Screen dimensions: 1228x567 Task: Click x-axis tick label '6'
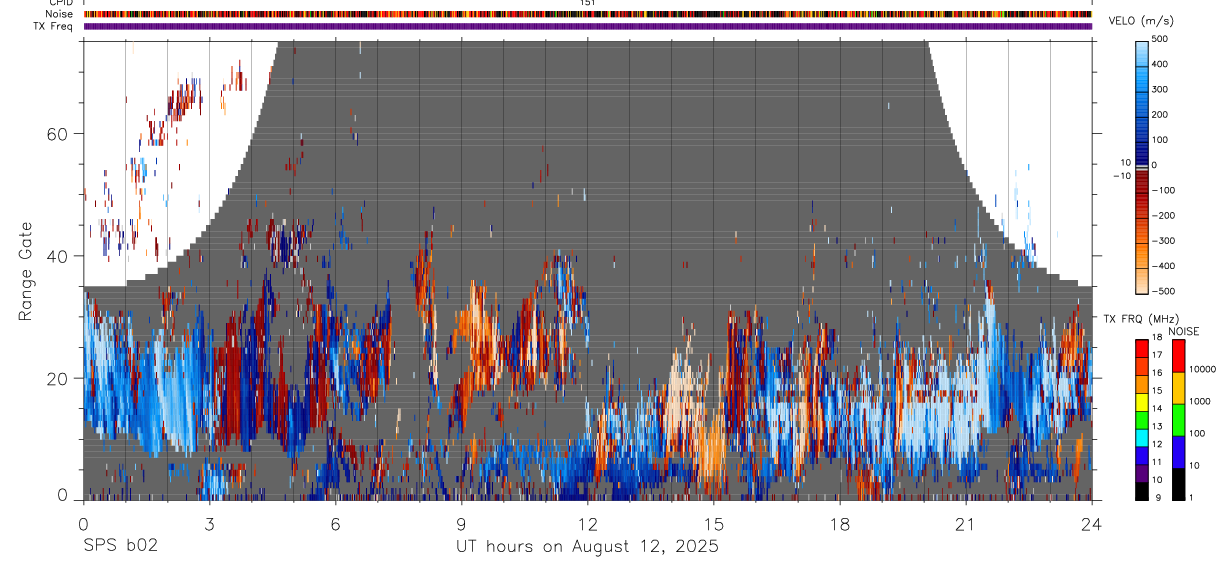pyautogui.click(x=335, y=523)
